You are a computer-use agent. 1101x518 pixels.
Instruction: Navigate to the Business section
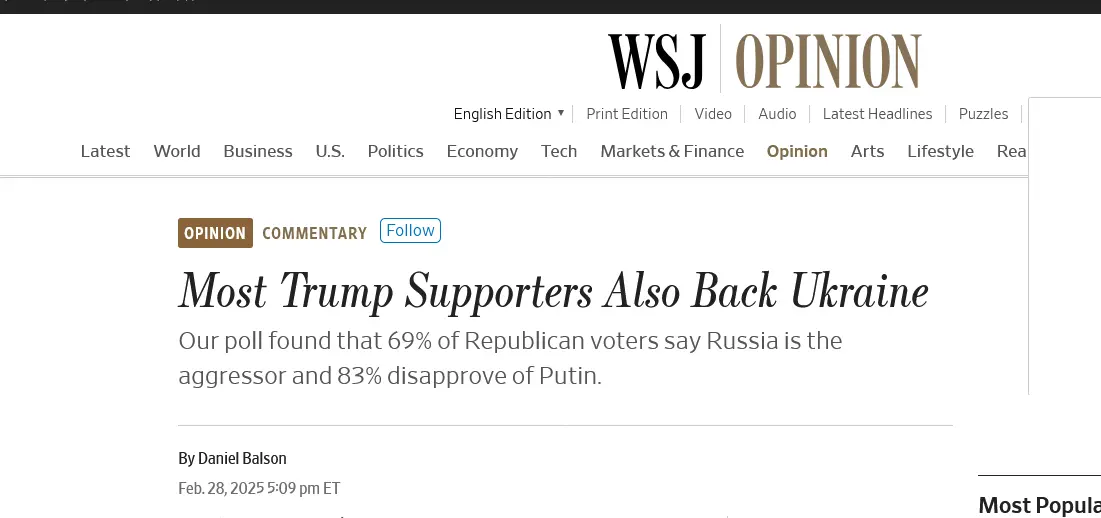click(258, 151)
